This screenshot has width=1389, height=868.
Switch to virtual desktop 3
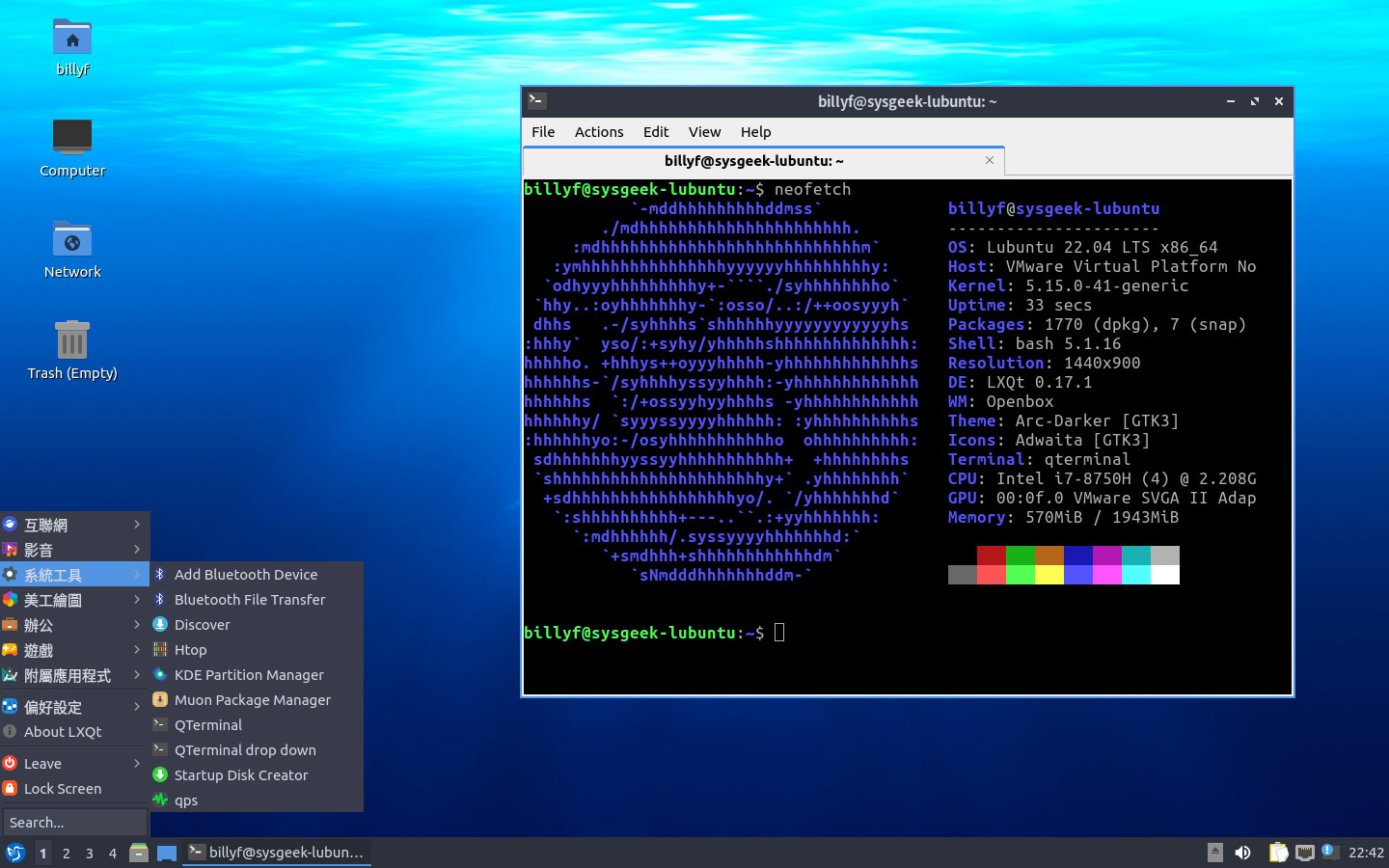[89, 853]
